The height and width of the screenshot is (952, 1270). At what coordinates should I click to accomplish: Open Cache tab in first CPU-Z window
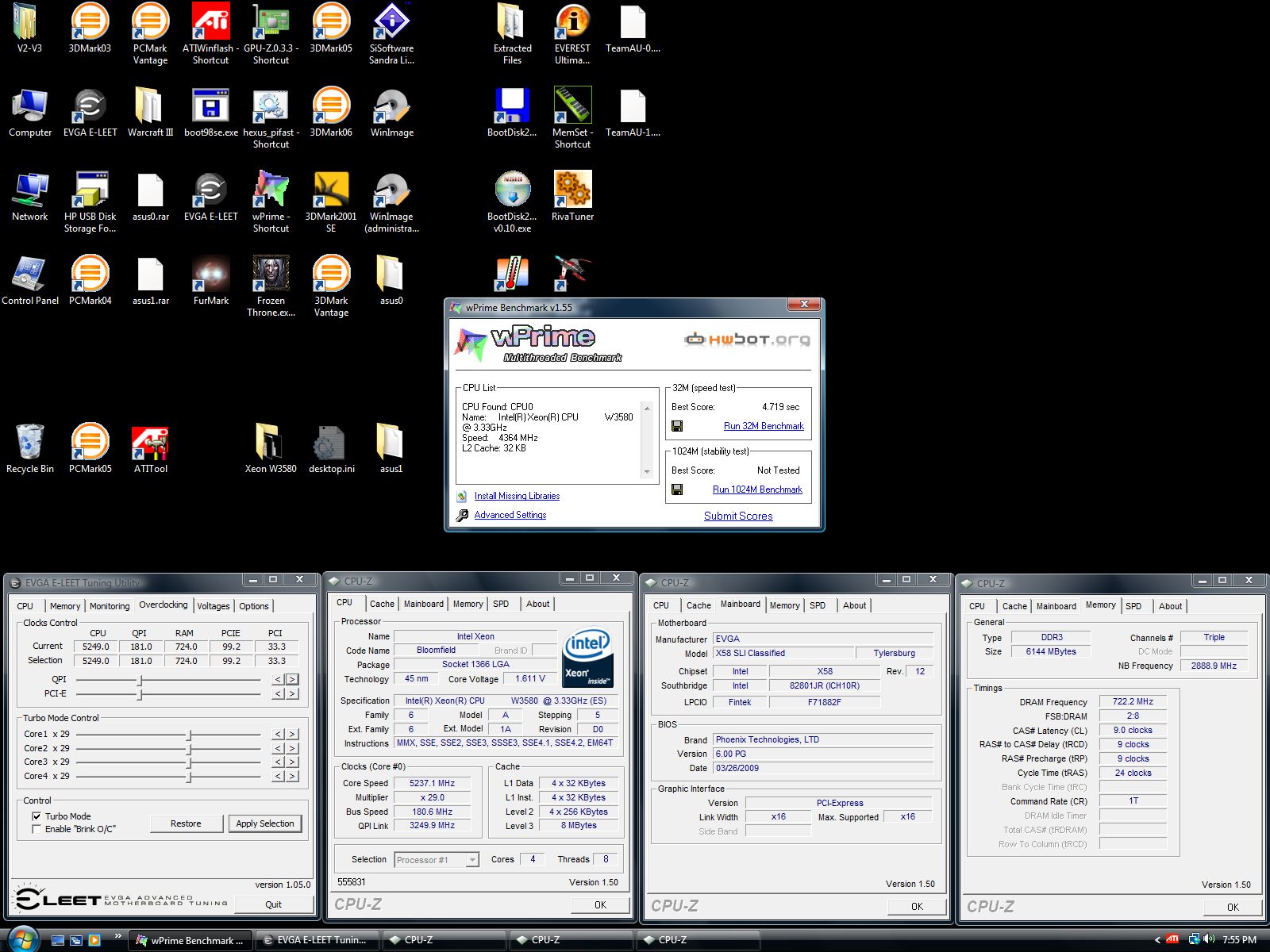point(382,604)
